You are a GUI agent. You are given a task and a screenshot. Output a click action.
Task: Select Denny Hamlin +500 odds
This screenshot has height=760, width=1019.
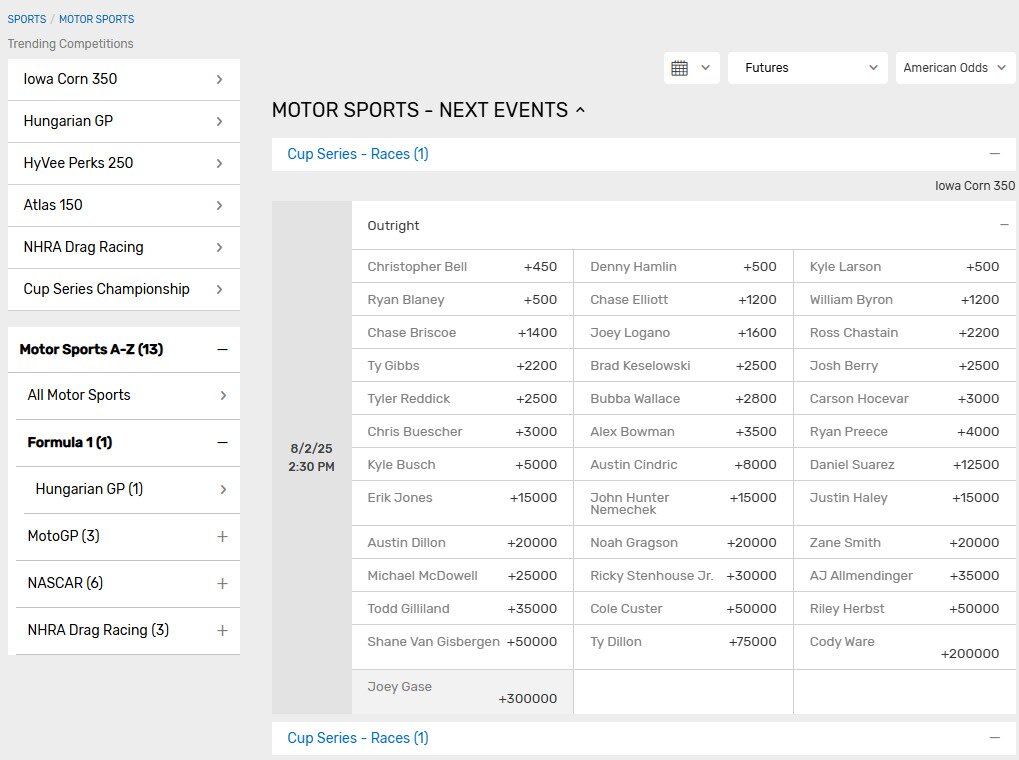(x=683, y=267)
